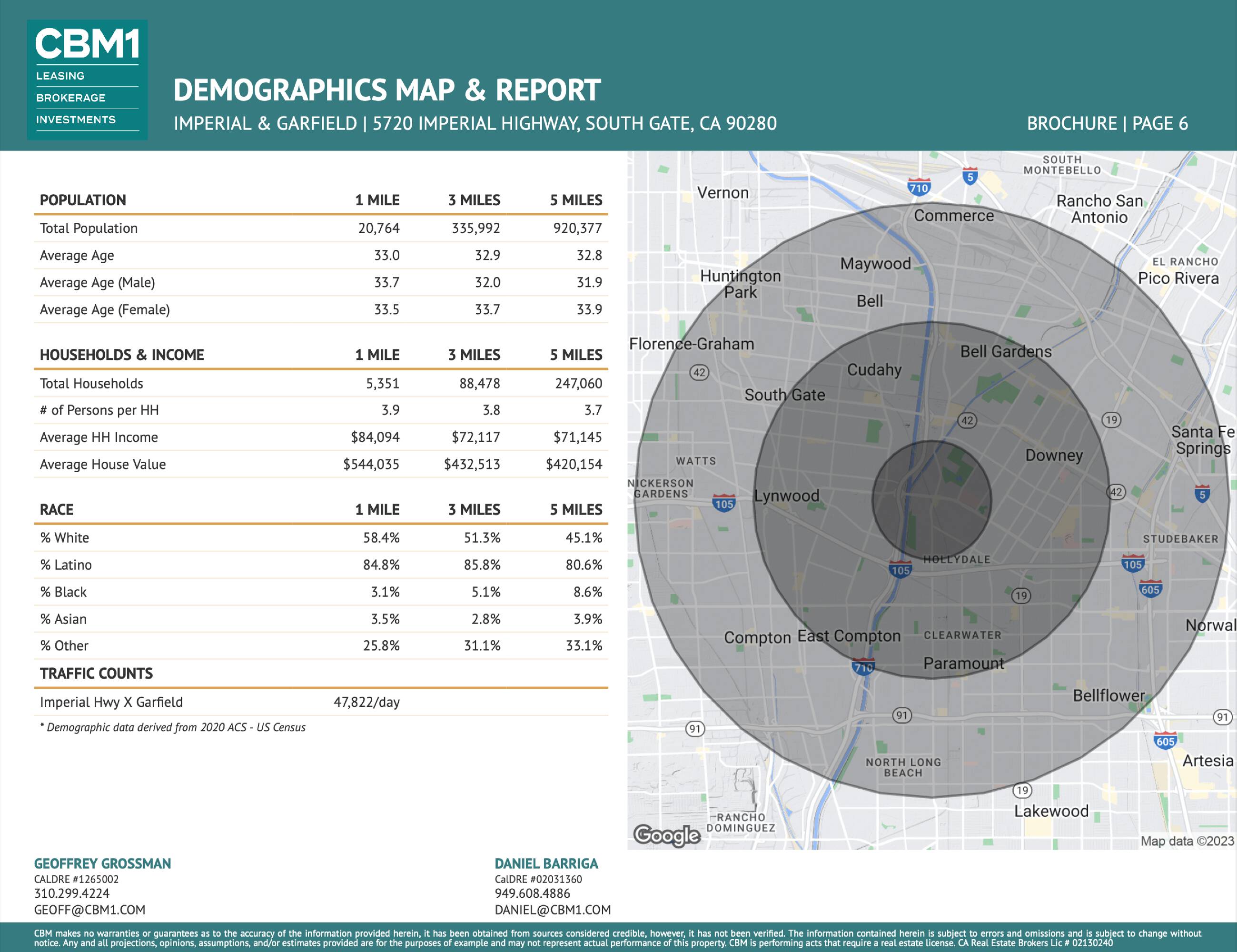Click GEOFF@CBM1.COM email address
1237x952 pixels.
89,910
